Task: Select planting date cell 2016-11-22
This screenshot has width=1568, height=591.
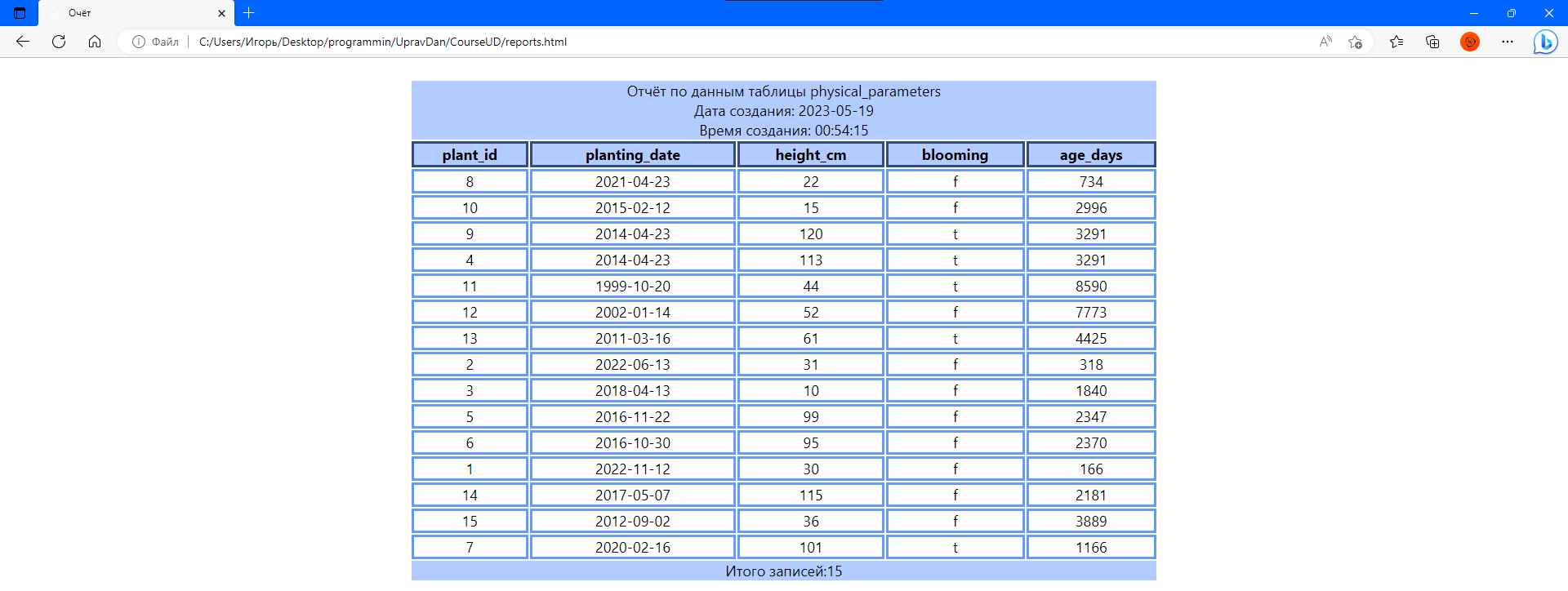Action: tap(633, 416)
